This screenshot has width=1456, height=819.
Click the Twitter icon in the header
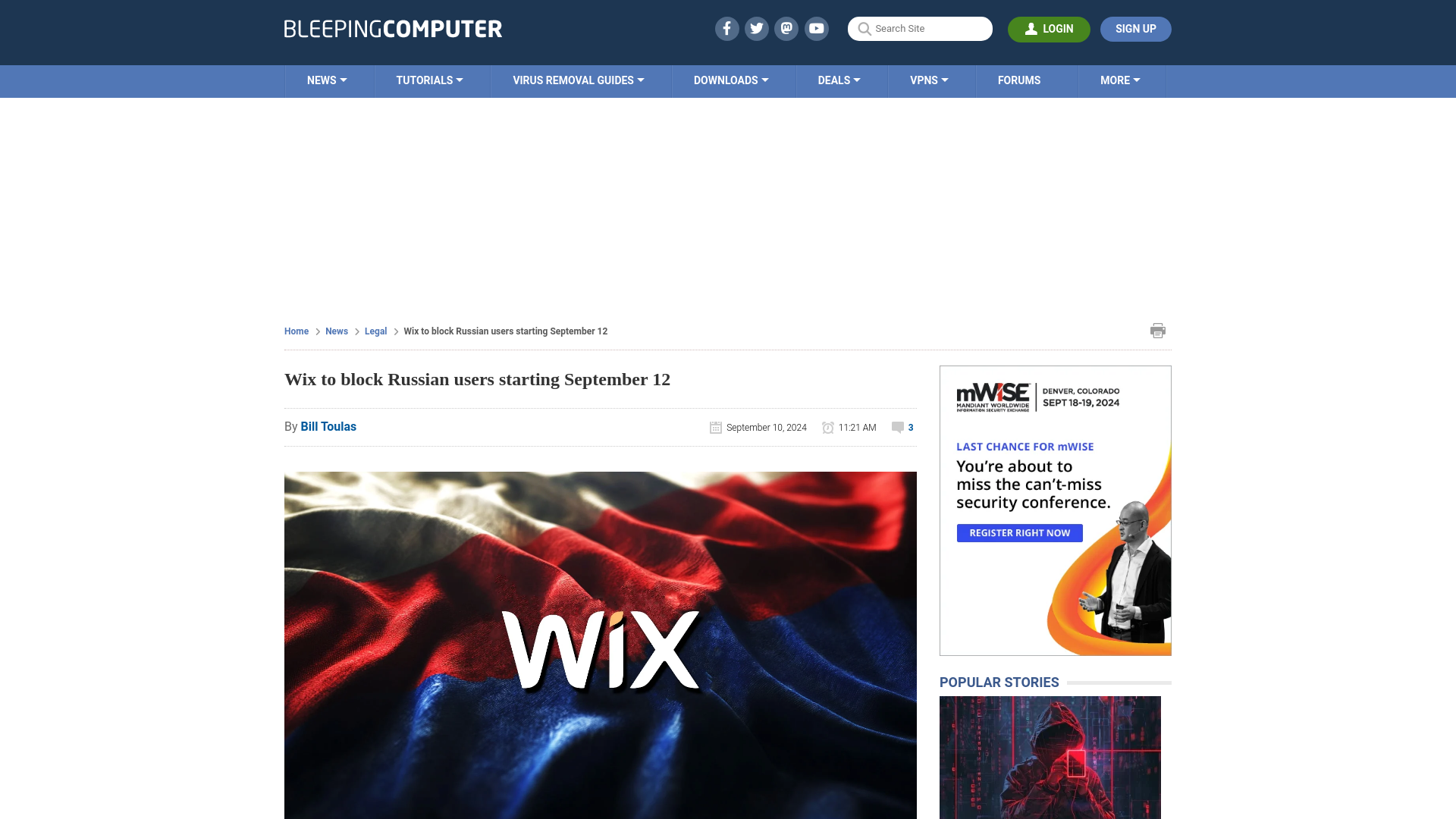coord(756,28)
